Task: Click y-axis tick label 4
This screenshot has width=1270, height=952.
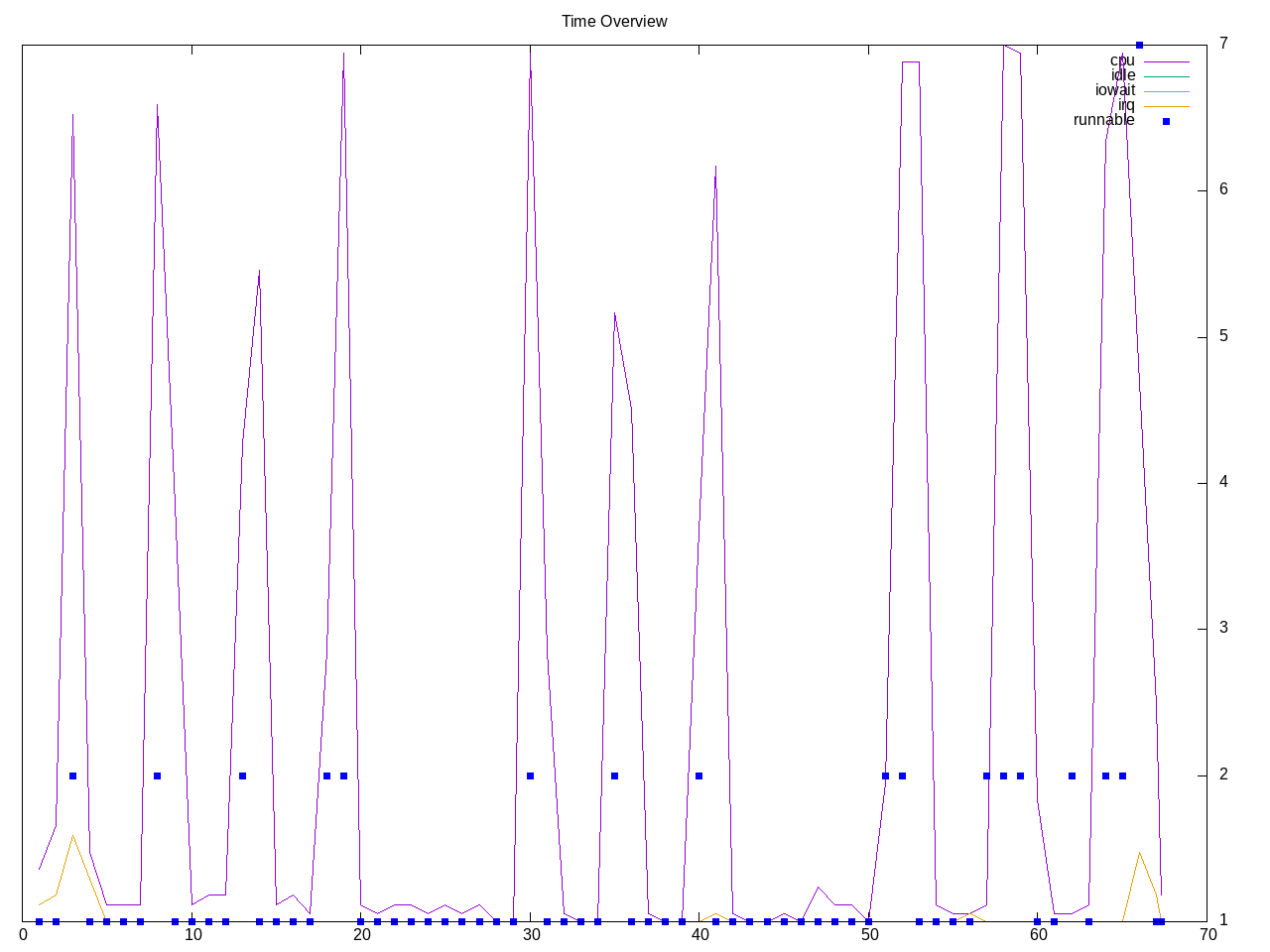Action: pyautogui.click(x=1223, y=482)
